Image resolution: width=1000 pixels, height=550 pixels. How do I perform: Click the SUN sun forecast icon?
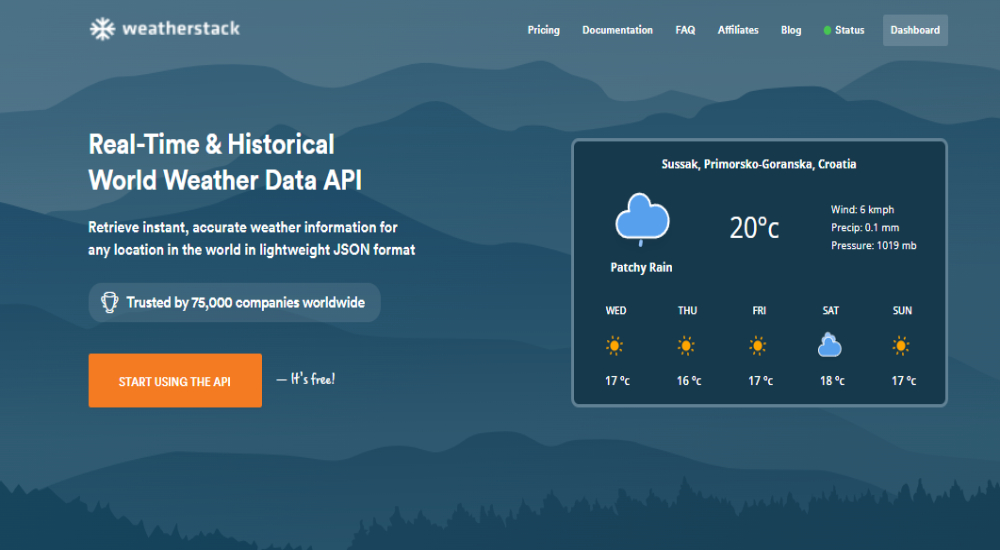[901, 346]
